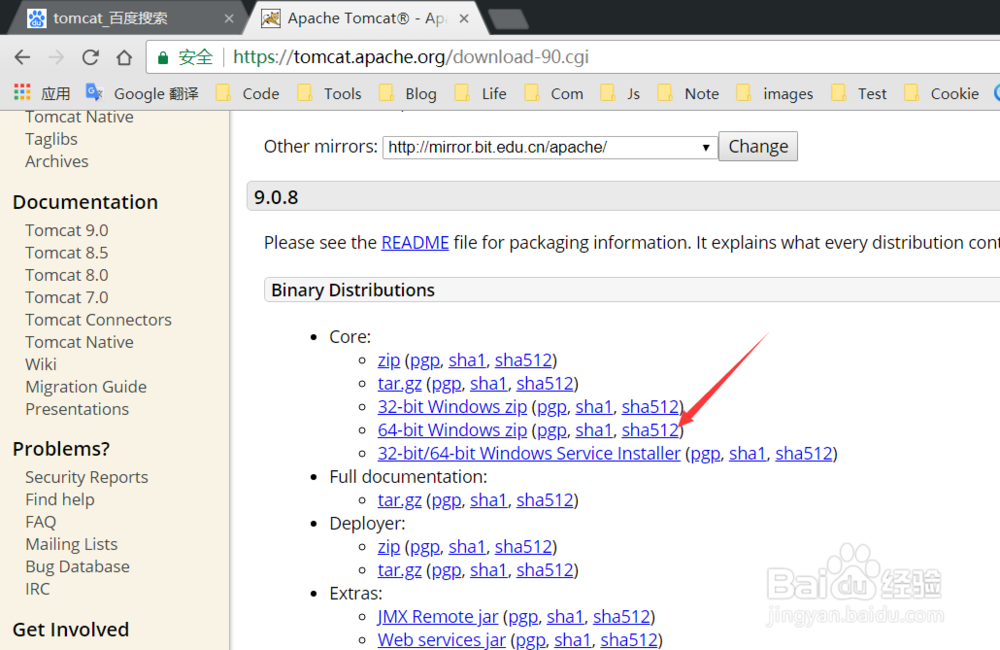Download the Deployer zip link

pos(388,547)
